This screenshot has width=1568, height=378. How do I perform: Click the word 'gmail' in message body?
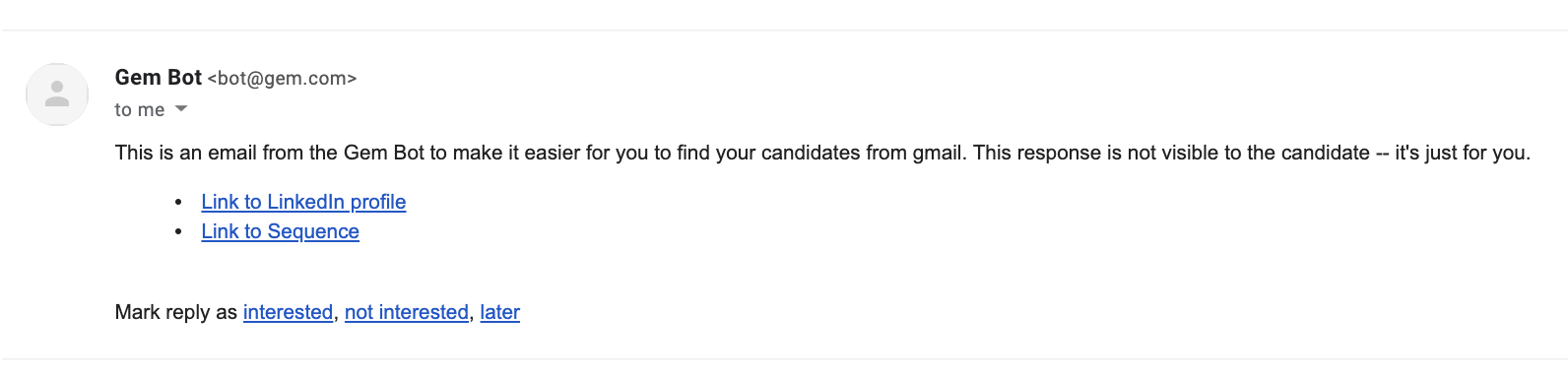click(x=937, y=153)
